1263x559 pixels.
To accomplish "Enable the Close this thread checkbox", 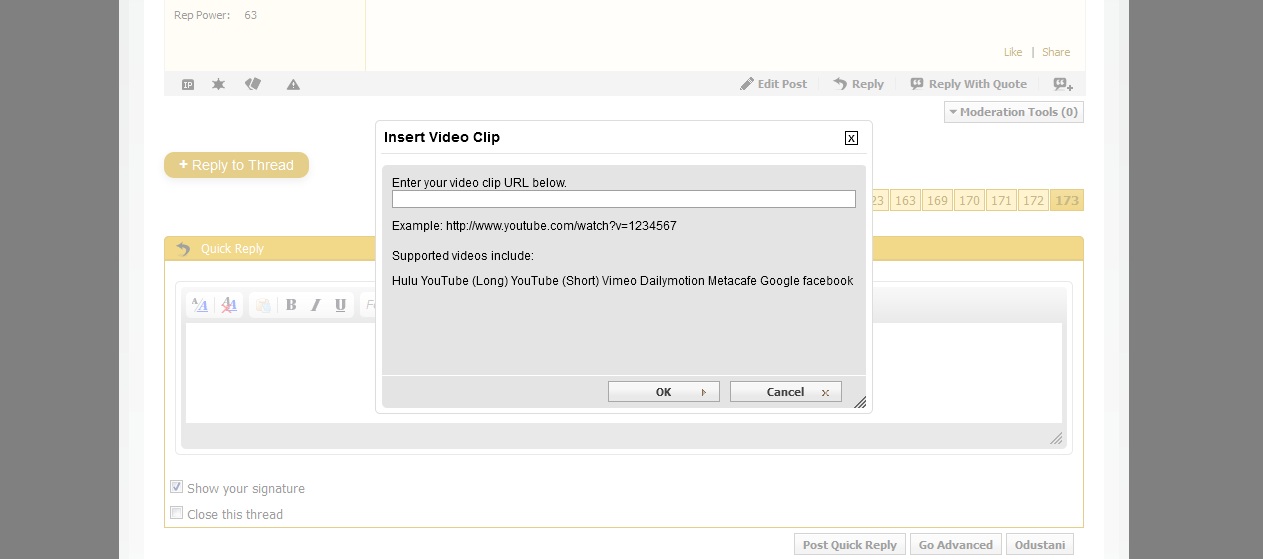I will coord(177,513).
